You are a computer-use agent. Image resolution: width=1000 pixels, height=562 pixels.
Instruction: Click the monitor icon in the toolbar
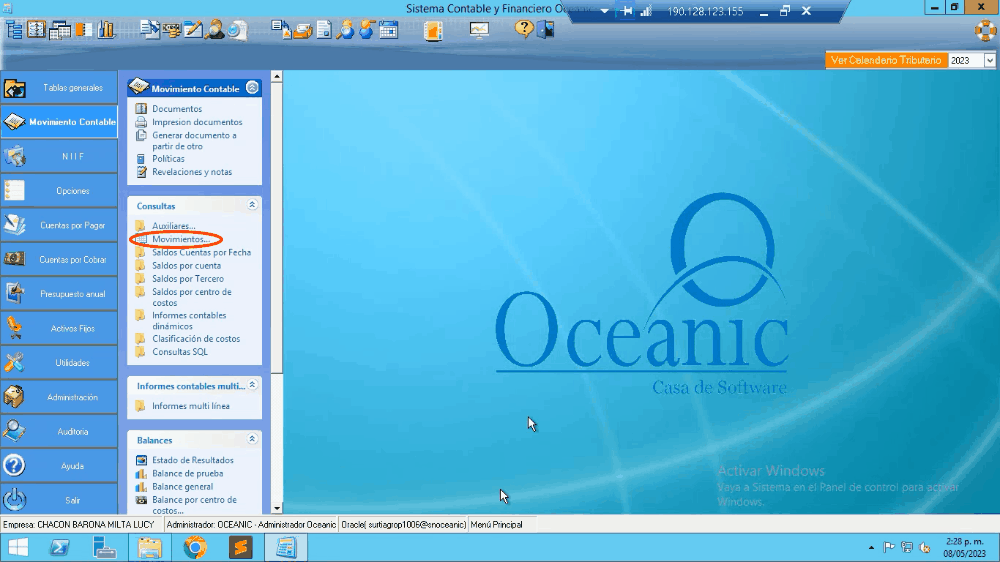click(479, 30)
